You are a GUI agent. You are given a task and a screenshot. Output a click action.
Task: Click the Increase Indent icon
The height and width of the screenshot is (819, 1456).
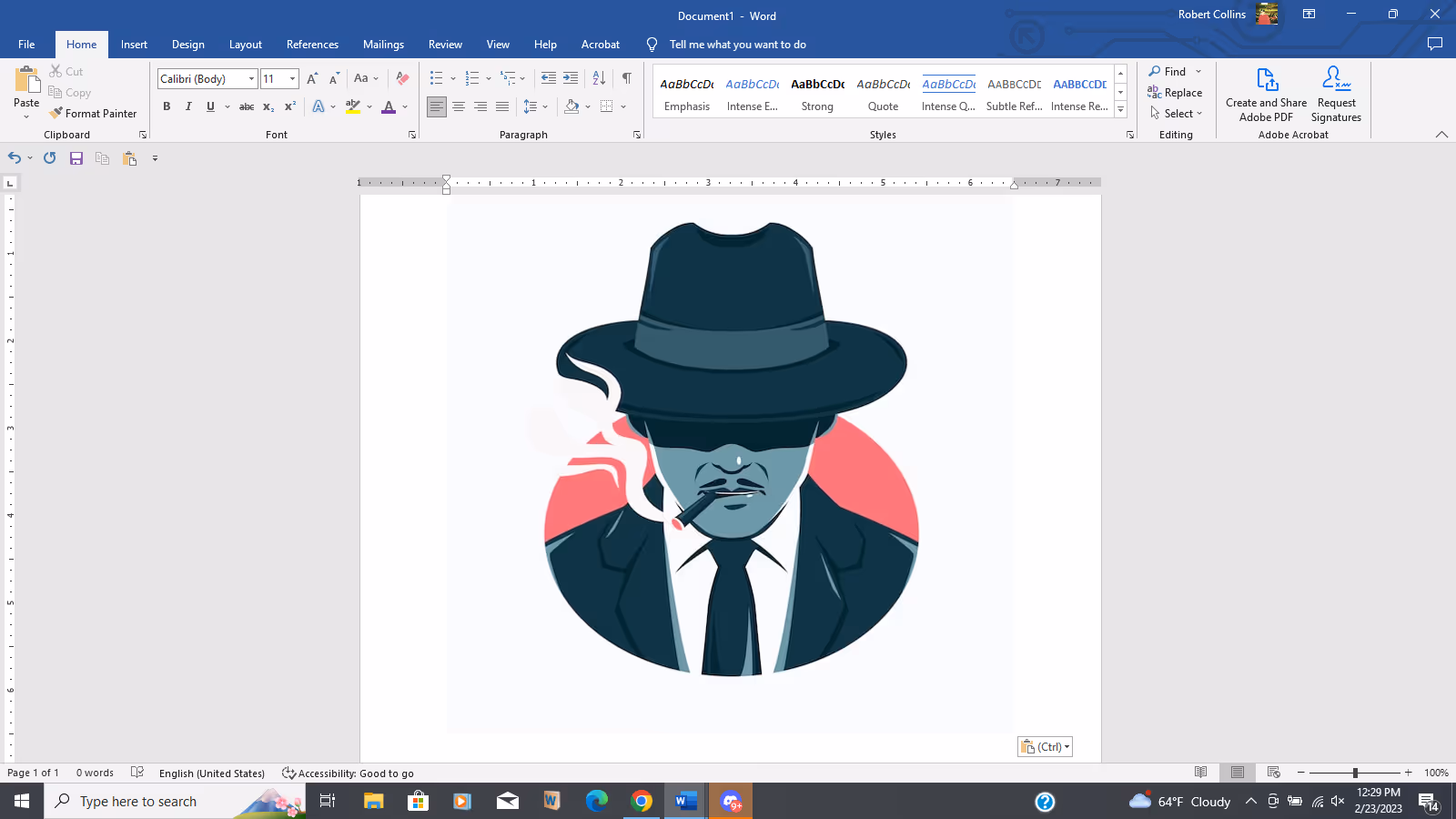coord(571,79)
